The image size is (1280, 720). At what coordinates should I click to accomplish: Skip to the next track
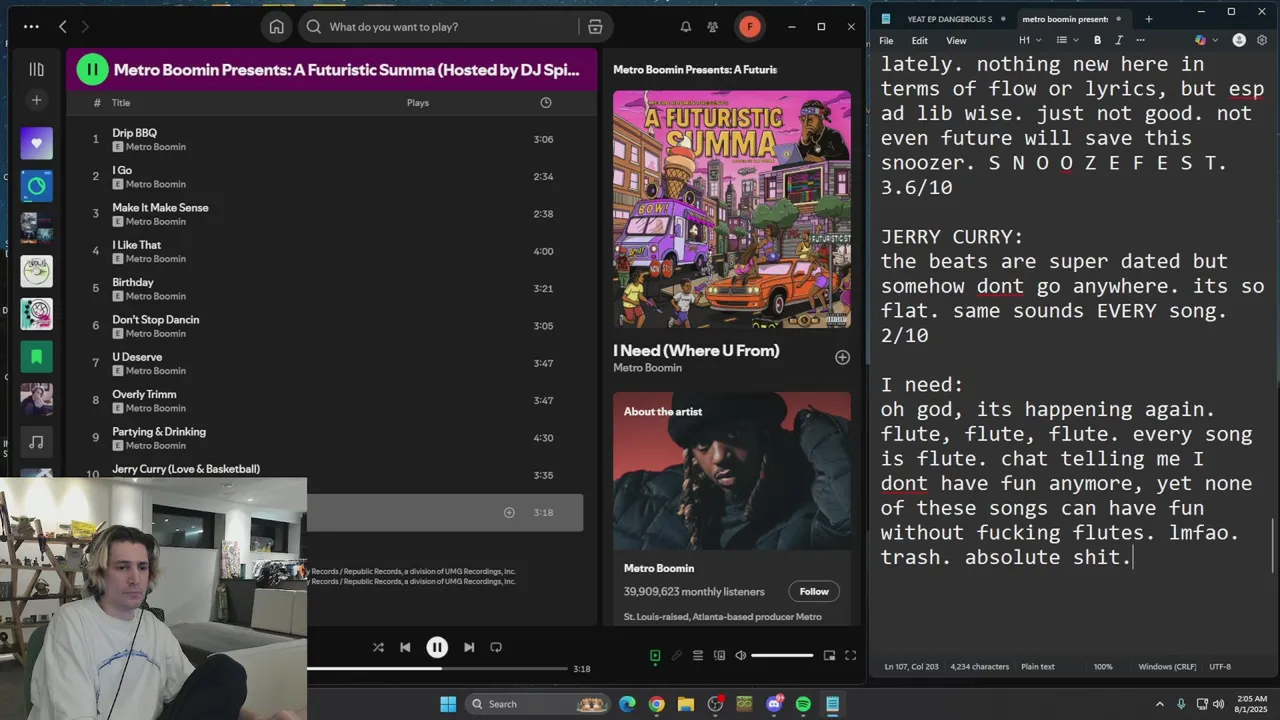(x=469, y=647)
